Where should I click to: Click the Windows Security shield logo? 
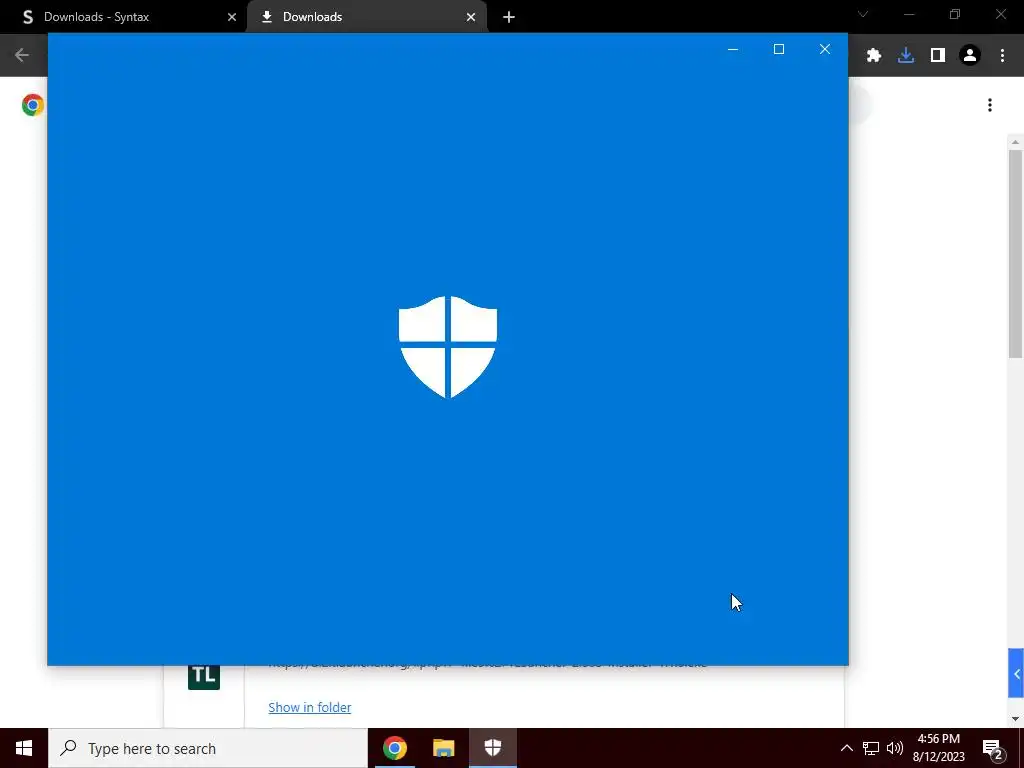pos(448,347)
